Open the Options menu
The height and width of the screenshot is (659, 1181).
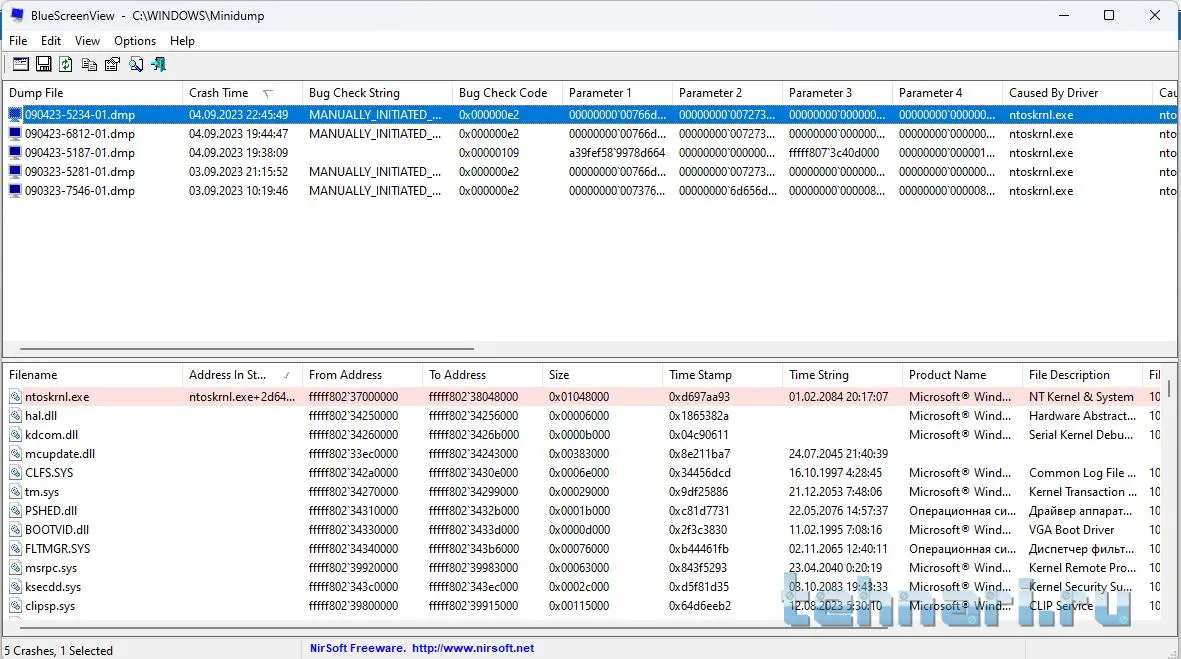[134, 41]
